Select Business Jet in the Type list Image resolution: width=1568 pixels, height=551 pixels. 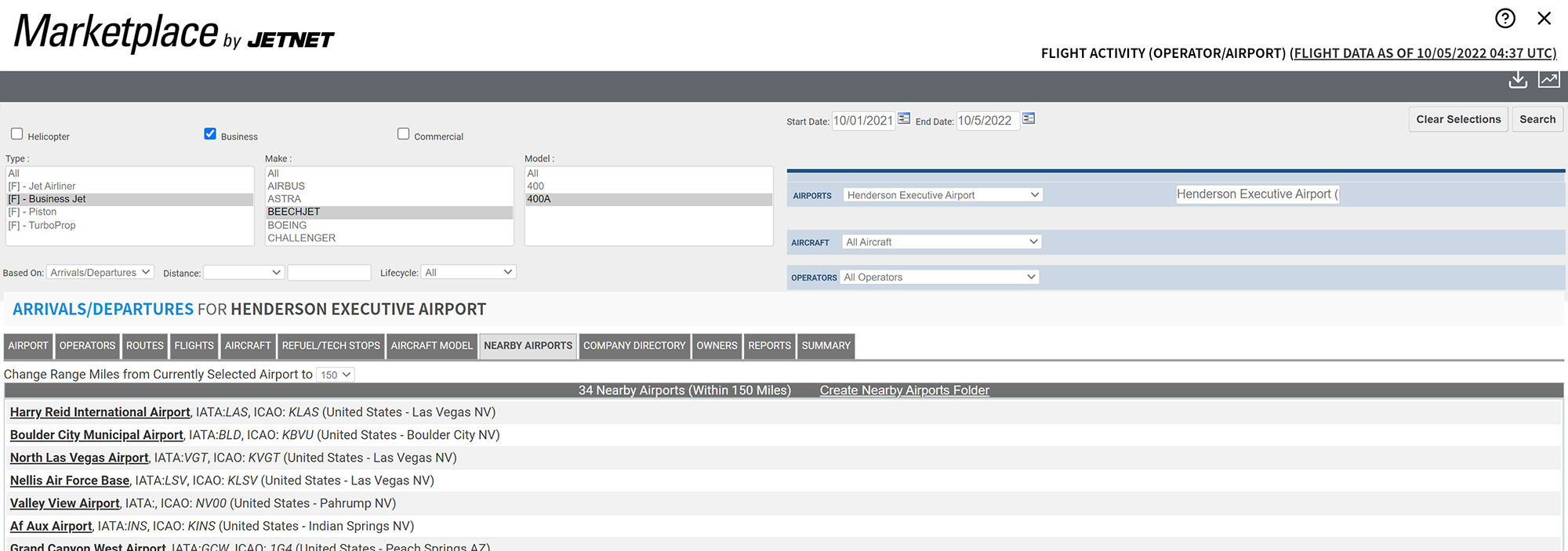coord(129,199)
